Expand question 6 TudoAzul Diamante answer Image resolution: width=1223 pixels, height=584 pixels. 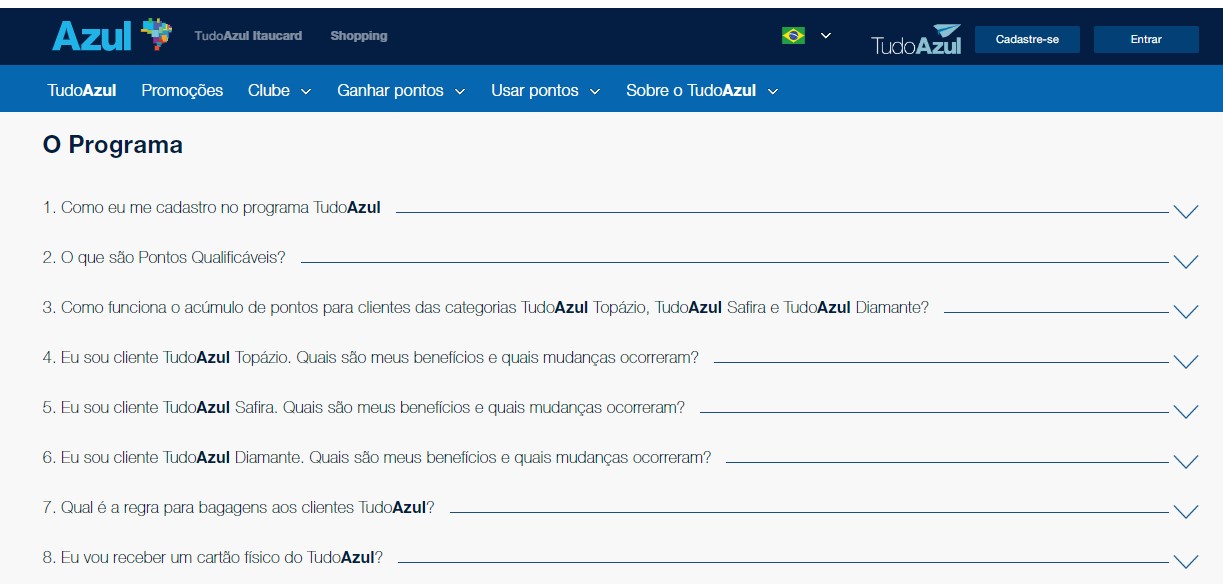pyautogui.click(x=1186, y=461)
